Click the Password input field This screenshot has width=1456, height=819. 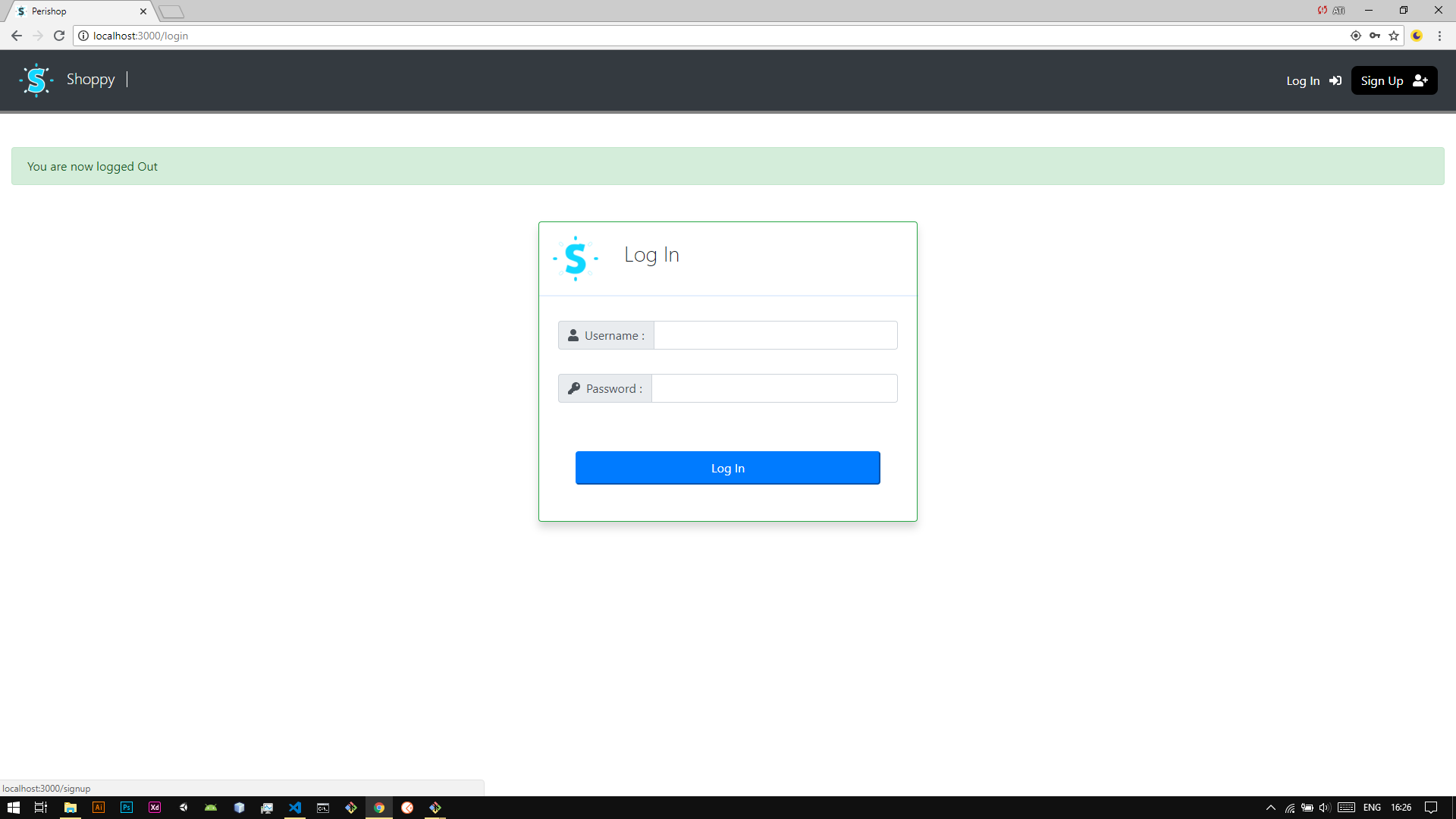[775, 389]
